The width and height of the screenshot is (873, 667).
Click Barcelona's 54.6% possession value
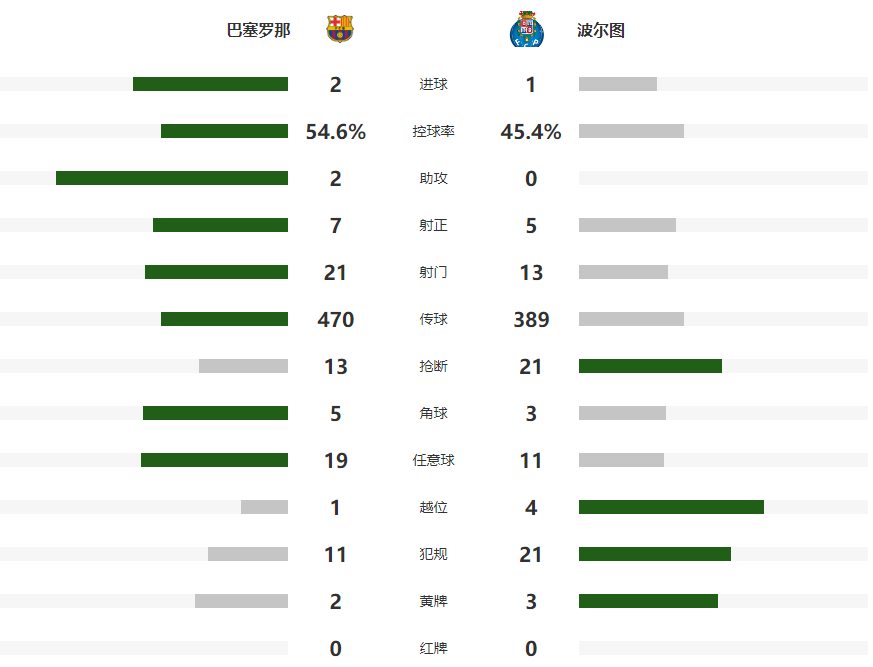tap(336, 131)
